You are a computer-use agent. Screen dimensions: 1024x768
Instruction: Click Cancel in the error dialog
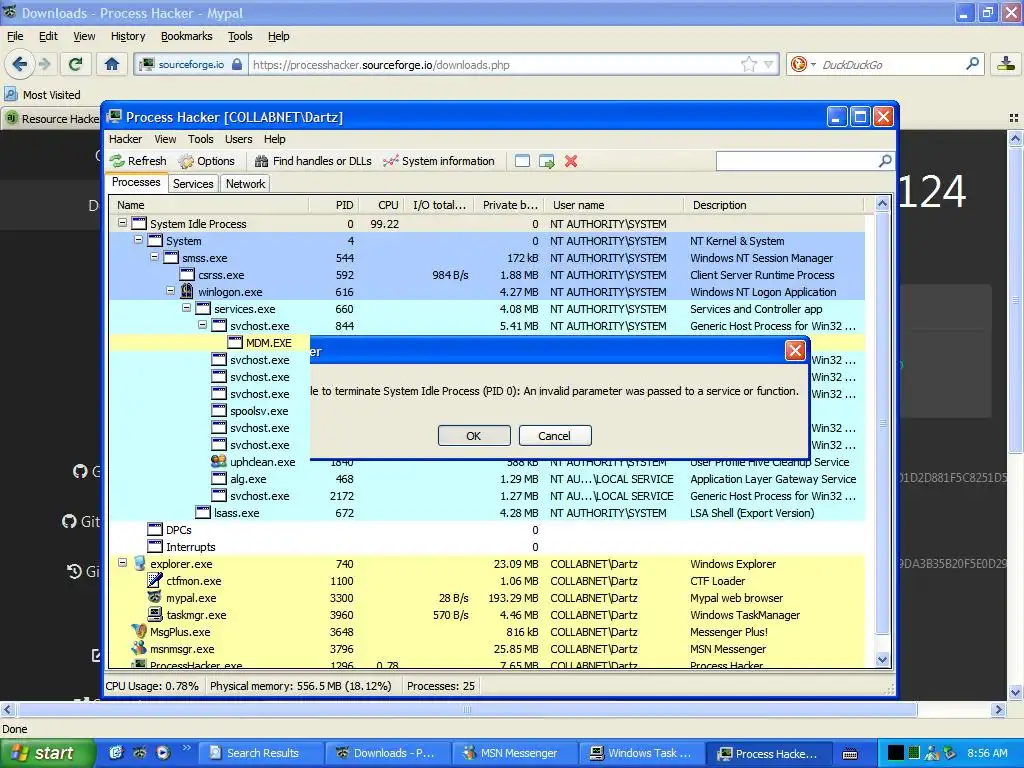554,436
